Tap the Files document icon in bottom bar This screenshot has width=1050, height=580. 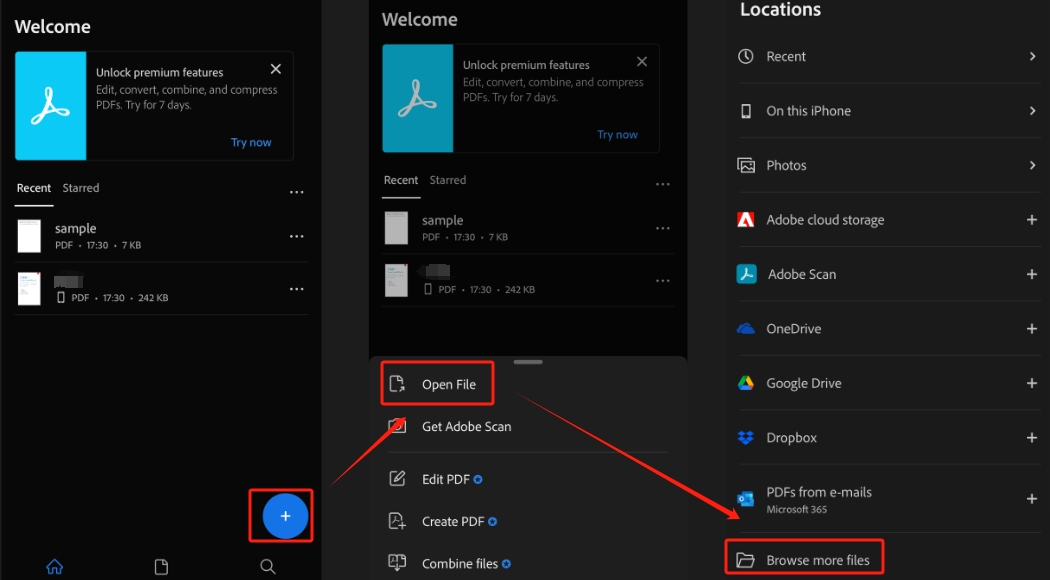(161, 567)
